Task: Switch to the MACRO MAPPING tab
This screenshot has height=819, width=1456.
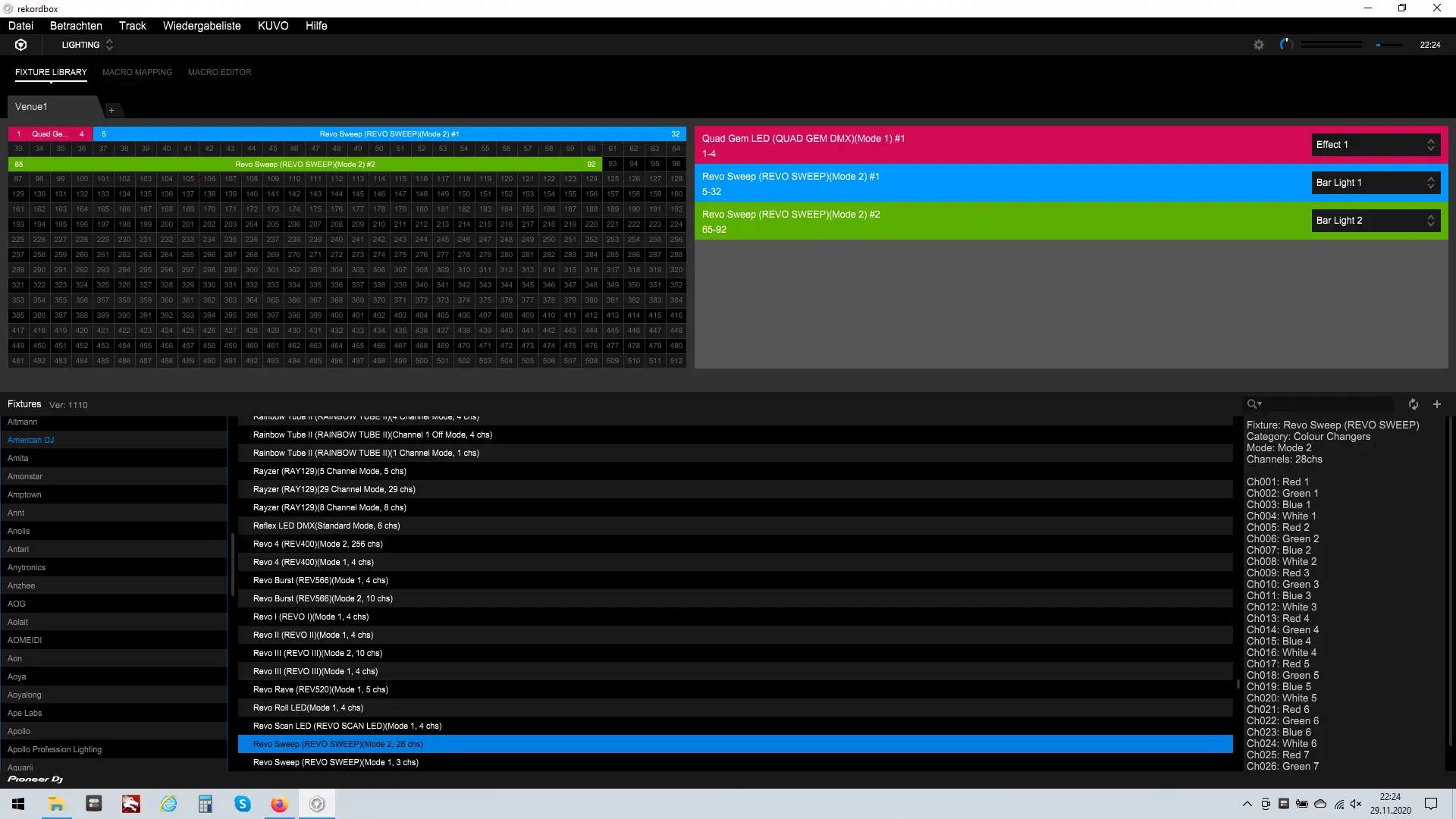Action: pos(137,72)
